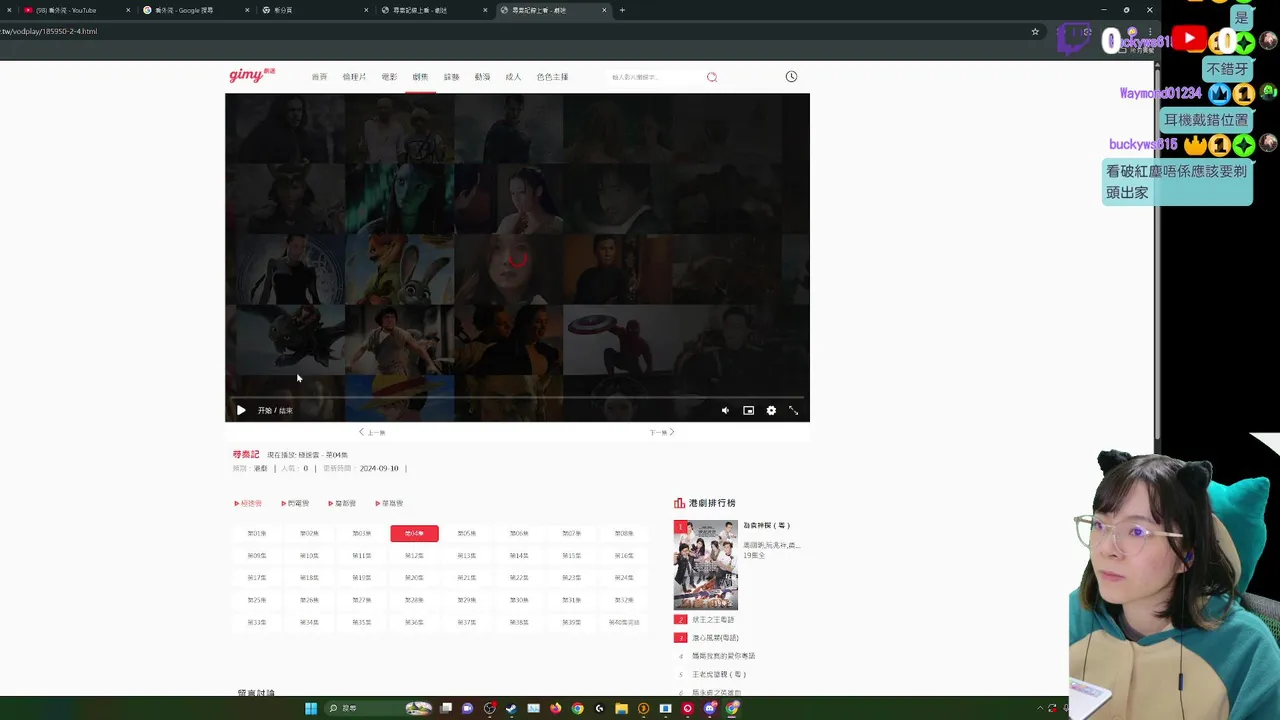The width and height of the screenshot is (1280, 720).
Task: Click the video progress bar
Action: tap(517, 397)
